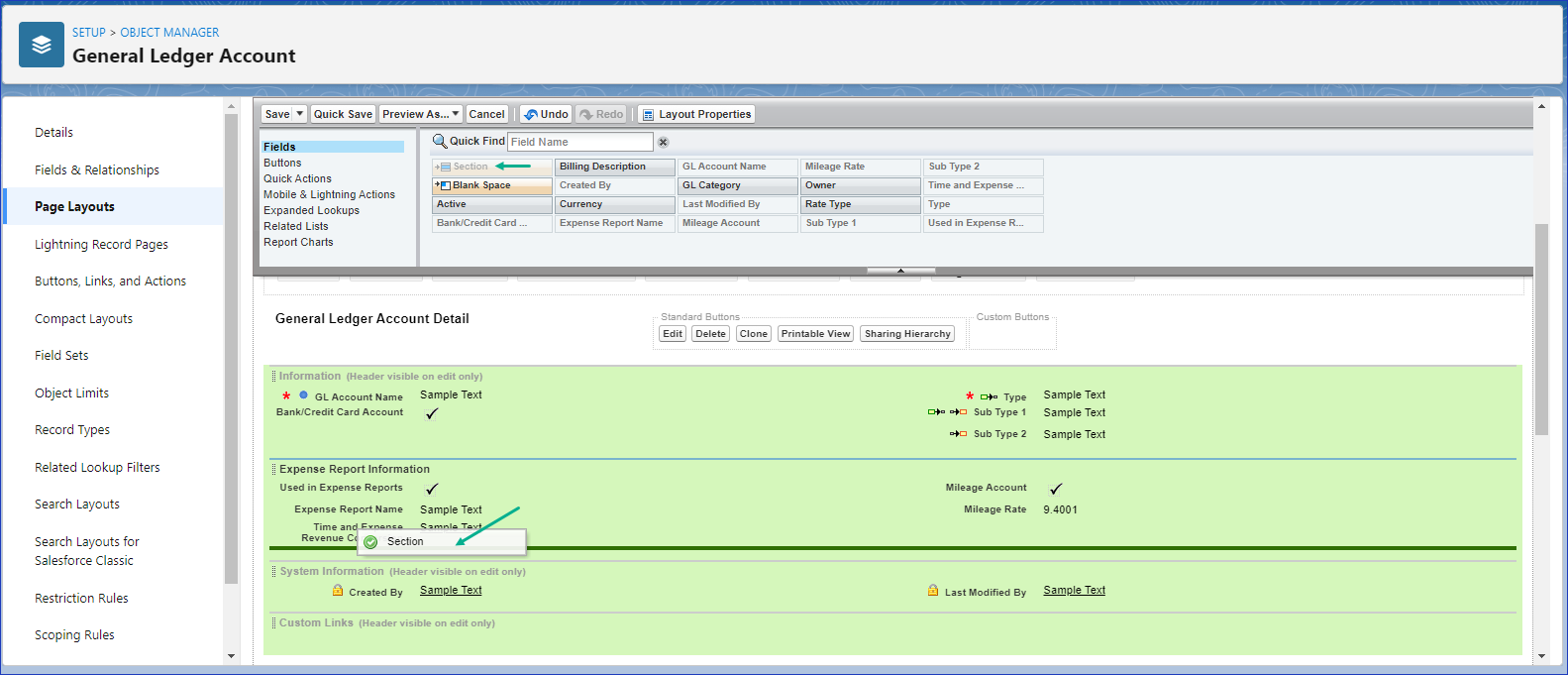Click the lock icon beside Created By
The image size is (1568, 675).
coord(338,591)
